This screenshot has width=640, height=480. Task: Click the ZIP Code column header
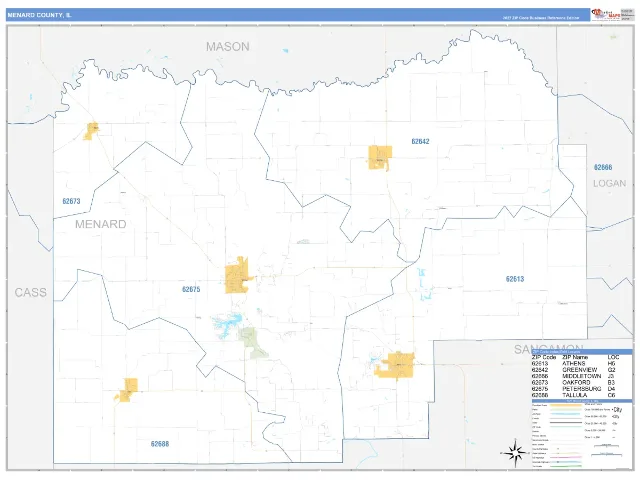pyautogui.click(x=544, y=357)
